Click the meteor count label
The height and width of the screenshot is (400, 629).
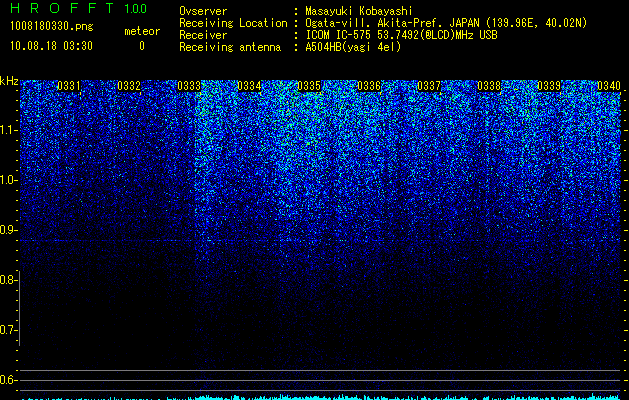(142, 31)
